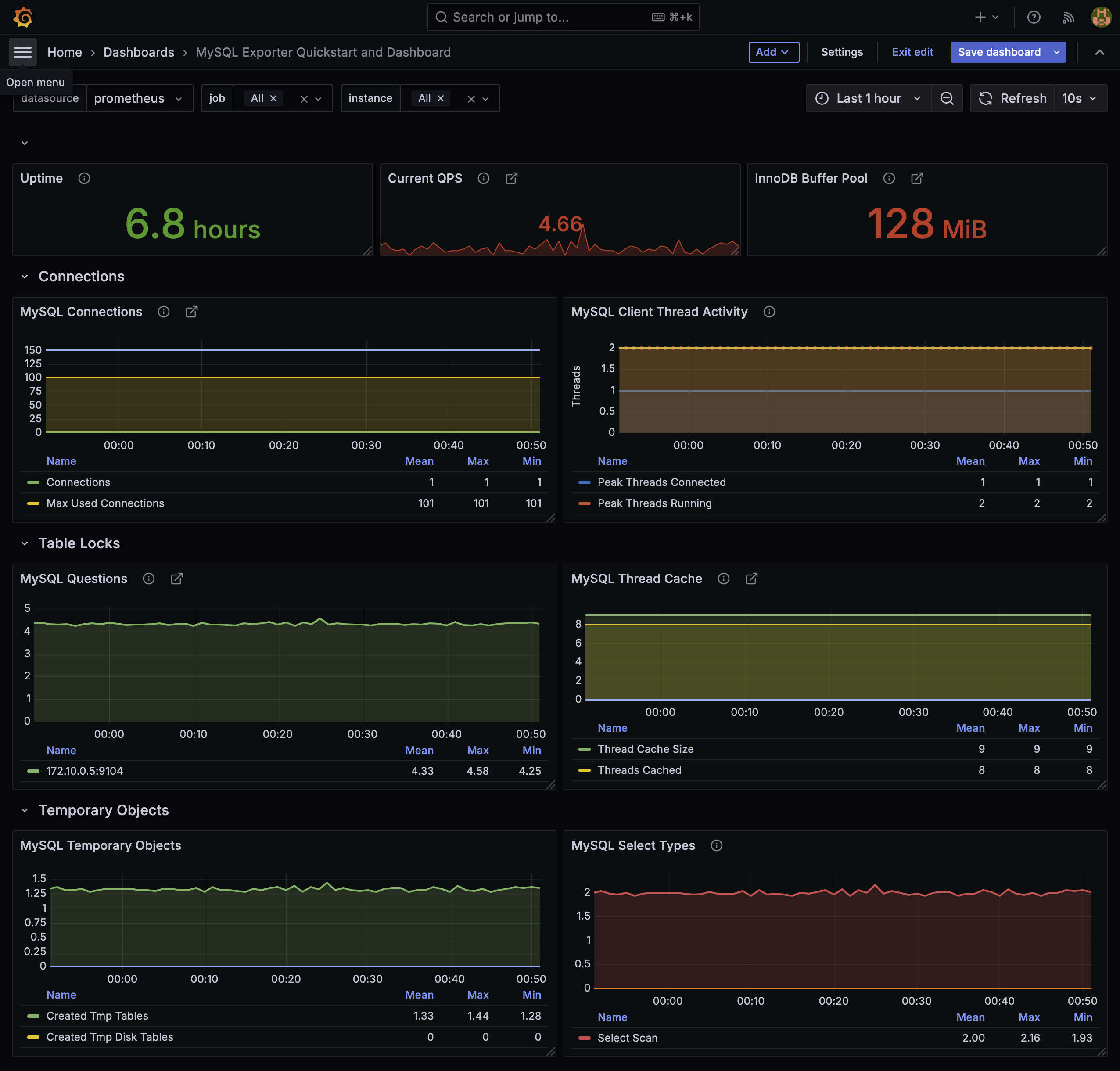
Task: Toggle Created Tmp Tables series
Action: [97, 1016]
